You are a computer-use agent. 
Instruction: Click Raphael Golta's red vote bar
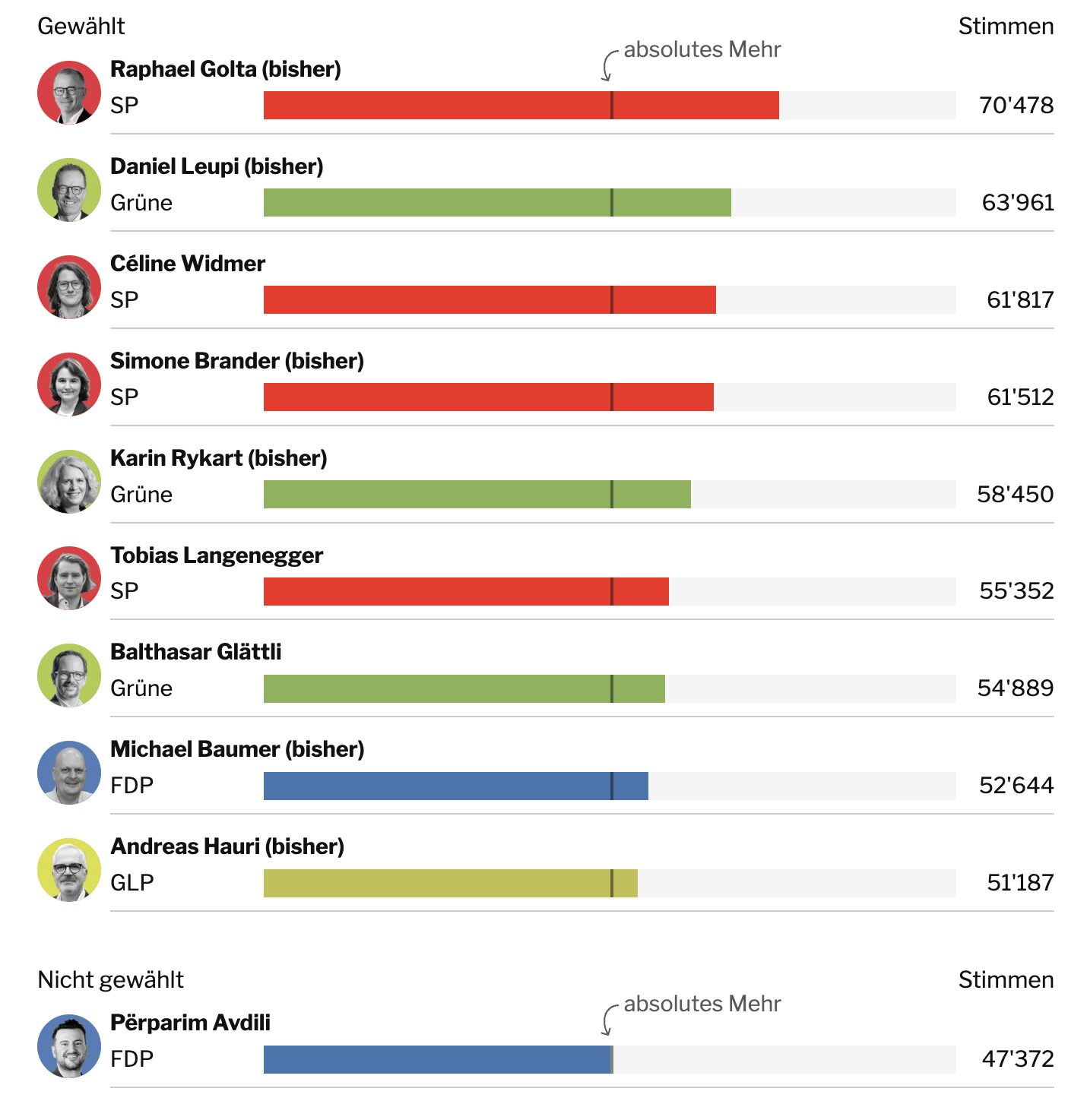(521, 106)
